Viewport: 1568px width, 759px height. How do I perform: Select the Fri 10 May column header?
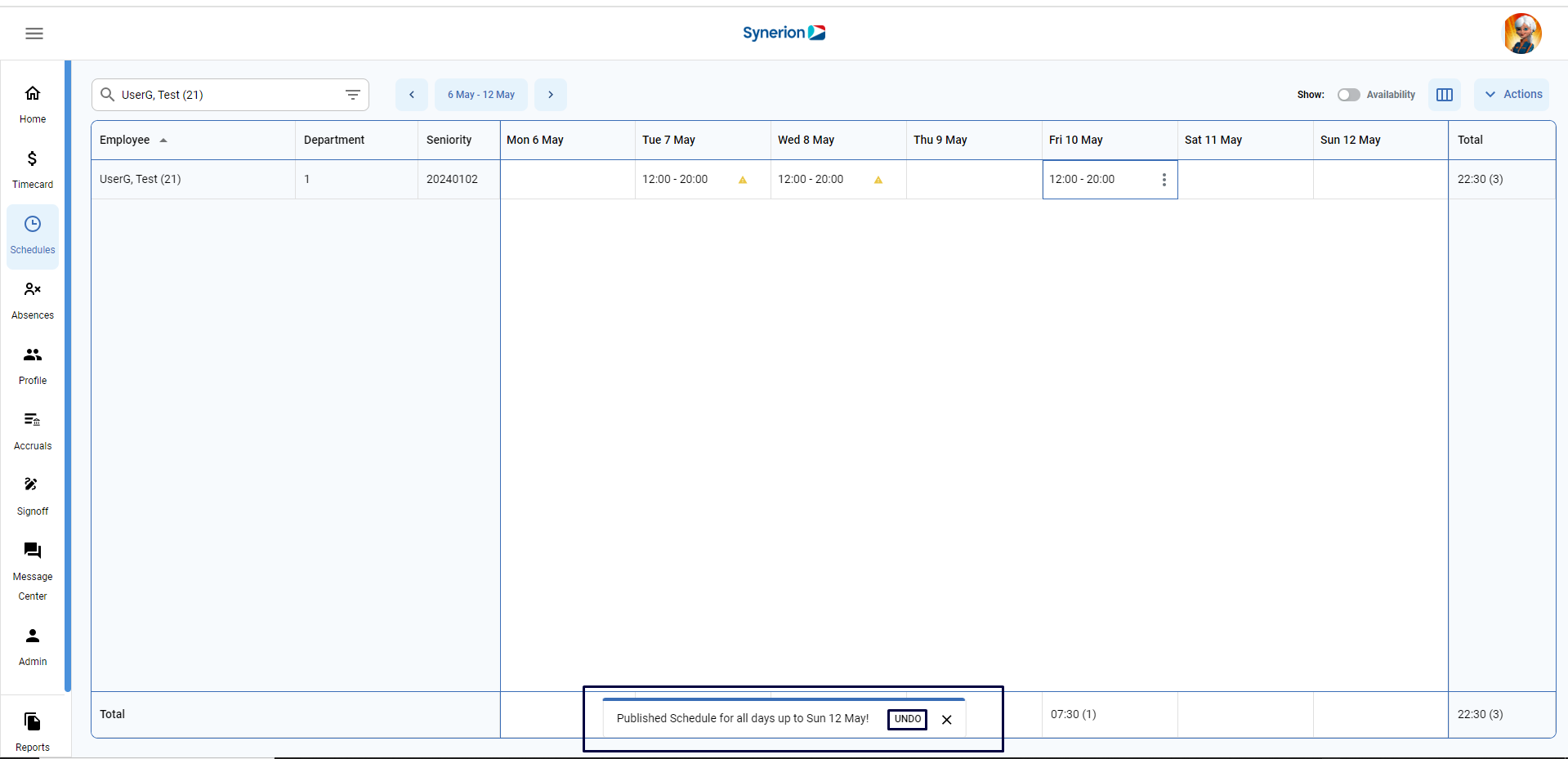pyautogui.click(x=1110, y=140)
